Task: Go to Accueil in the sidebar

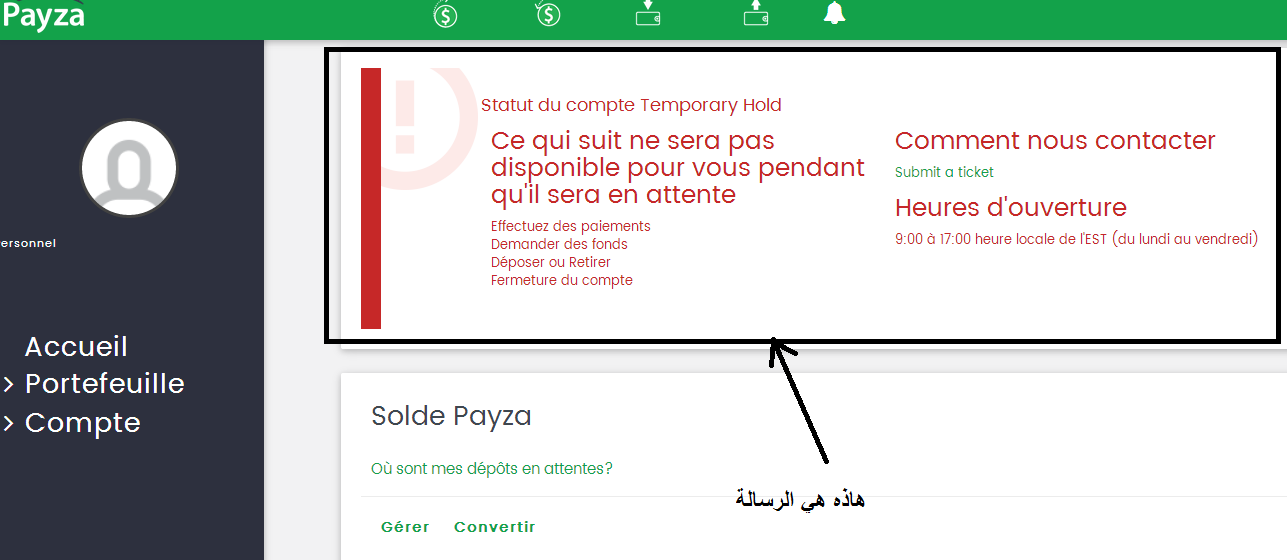Action: click(x=76, y=347)
